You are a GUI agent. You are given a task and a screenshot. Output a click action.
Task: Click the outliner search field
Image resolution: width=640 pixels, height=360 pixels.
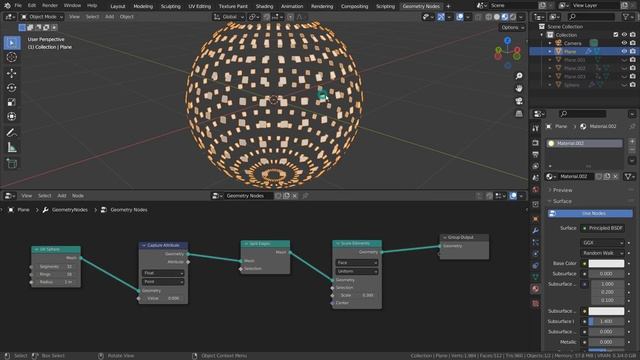point(591,17)
